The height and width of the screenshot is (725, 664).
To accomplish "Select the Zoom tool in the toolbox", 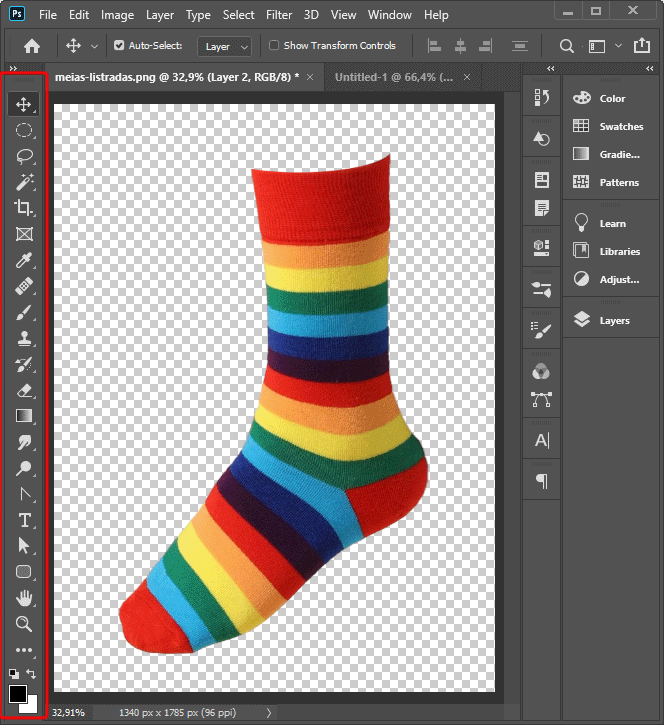I will tap(24, 624).
